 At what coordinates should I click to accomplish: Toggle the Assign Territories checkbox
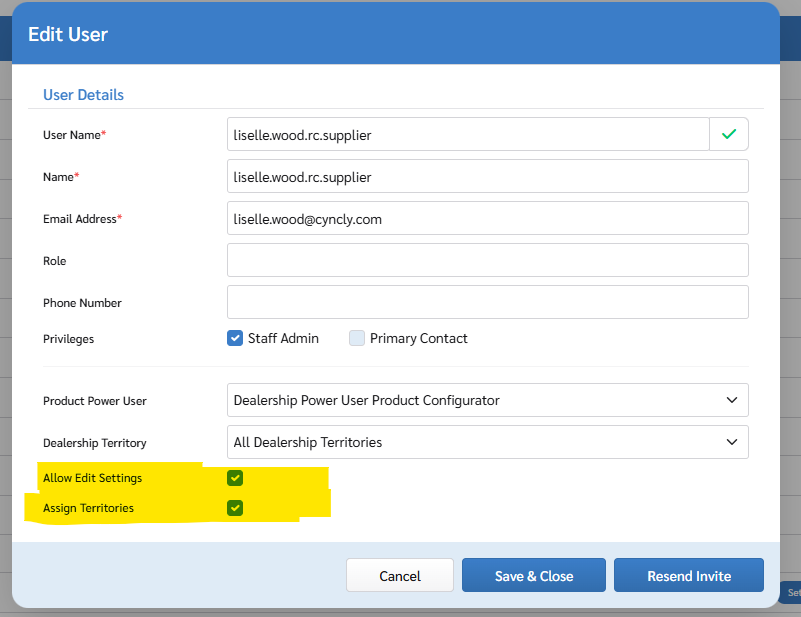click(235, 508)
